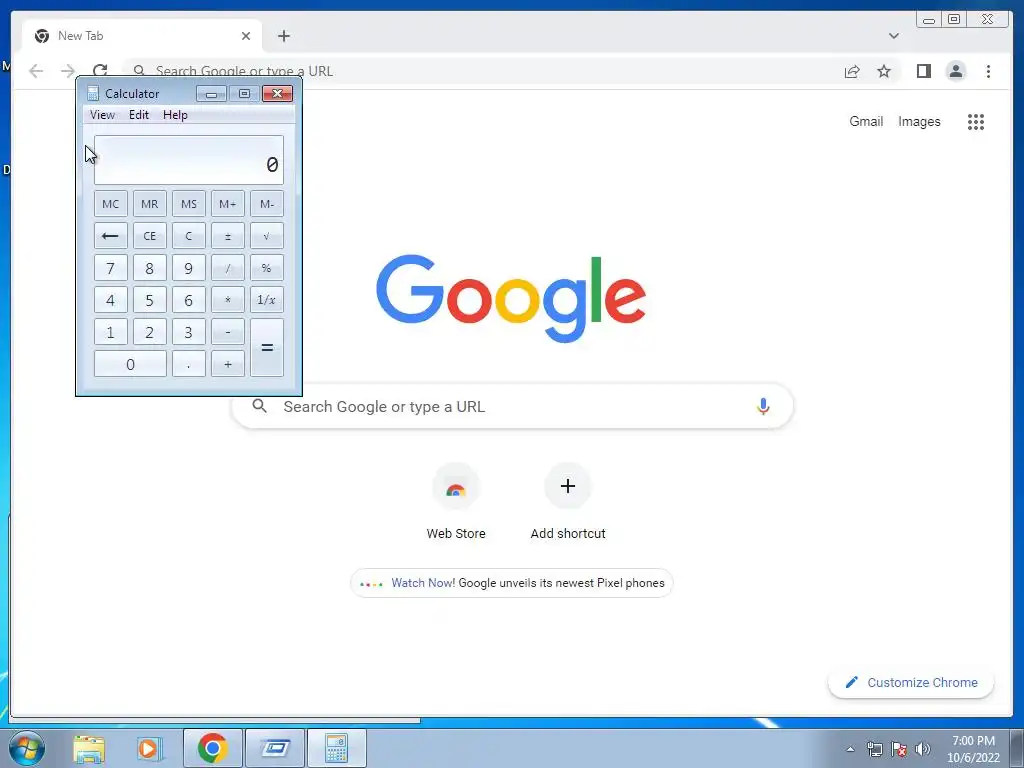Click the percent button in Calculator

tap(267, 268)
